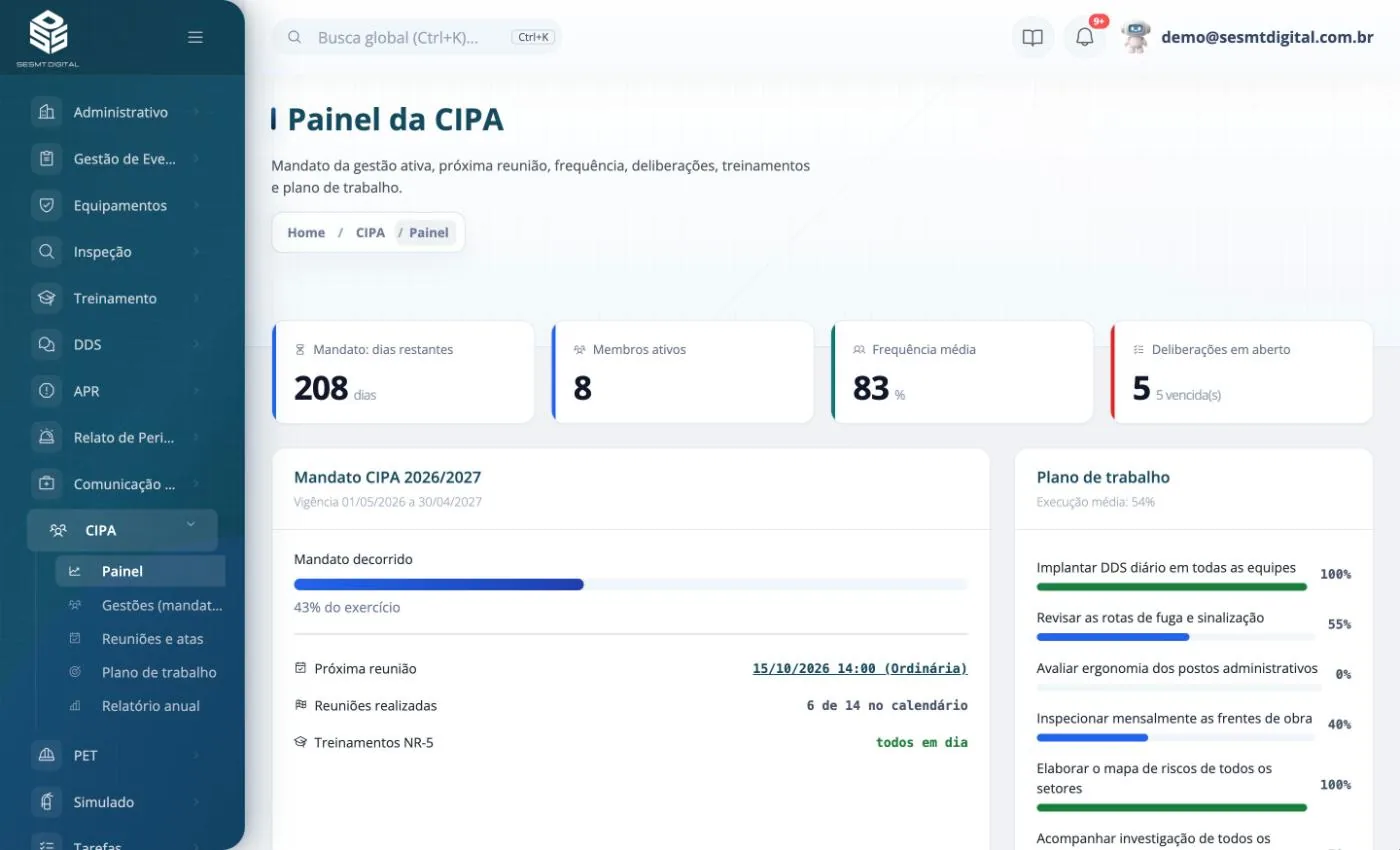This screenshot has width=1400, height=850.
Task: Click the Gestão de Eventos clipboard icon
Action: point(46,158)
